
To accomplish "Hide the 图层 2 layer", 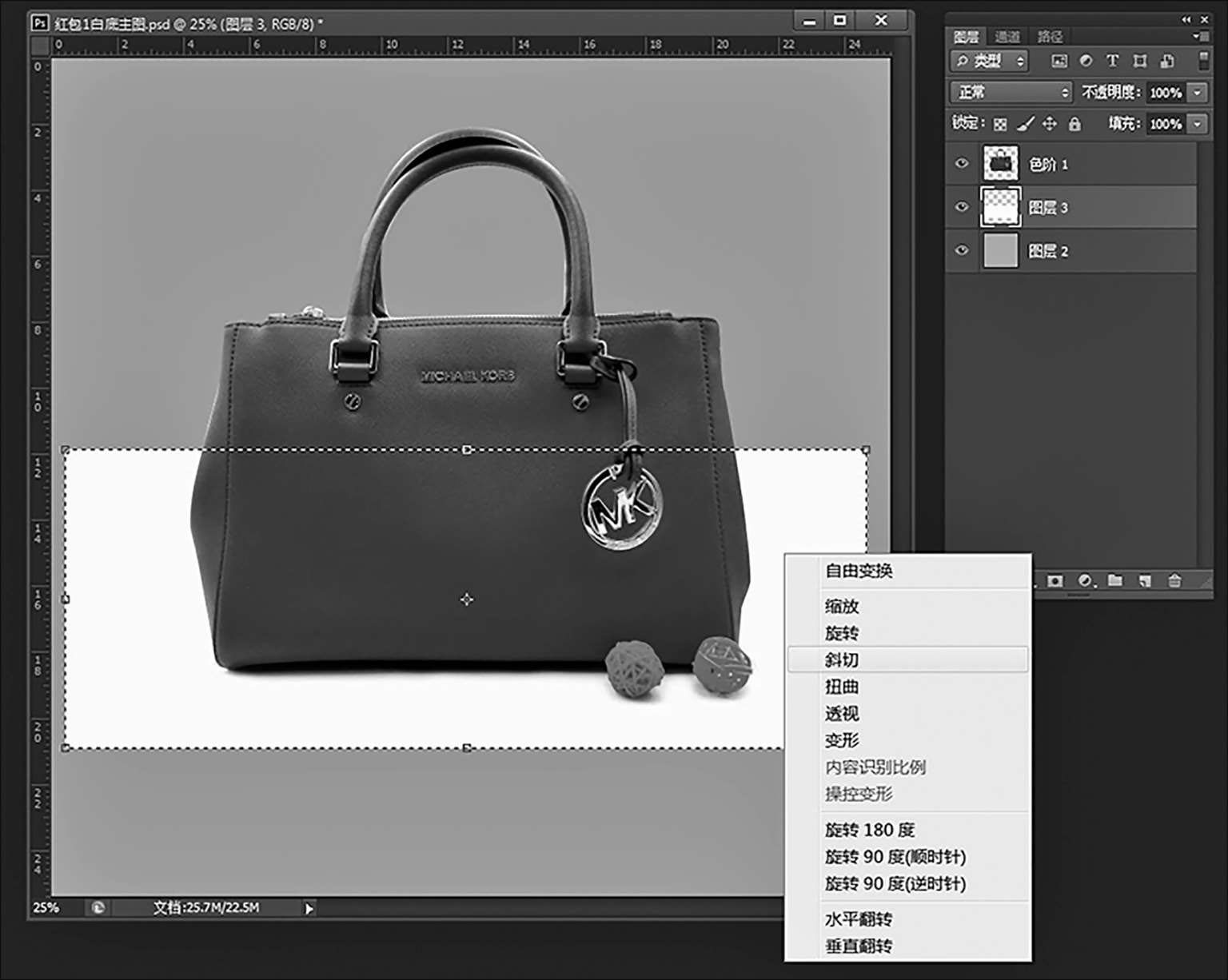I will click(962, 251).
